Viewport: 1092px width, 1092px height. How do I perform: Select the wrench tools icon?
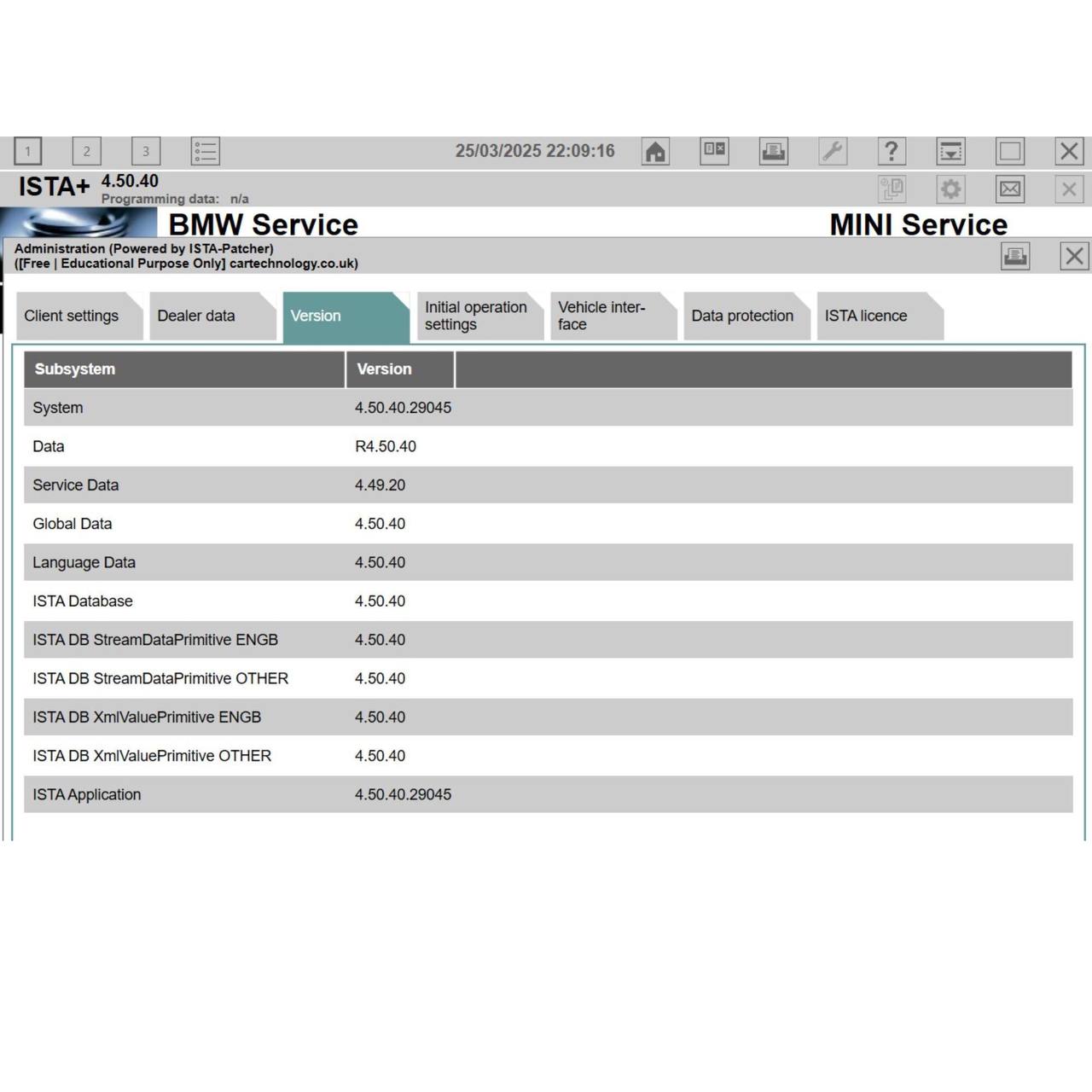click(x=833, y=151)
